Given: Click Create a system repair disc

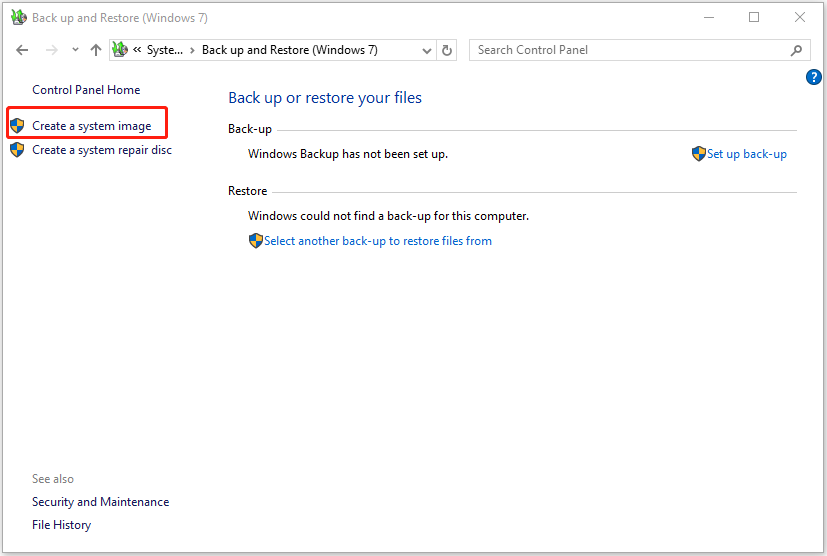Looking at the screenshot, I should click(102, 150).
